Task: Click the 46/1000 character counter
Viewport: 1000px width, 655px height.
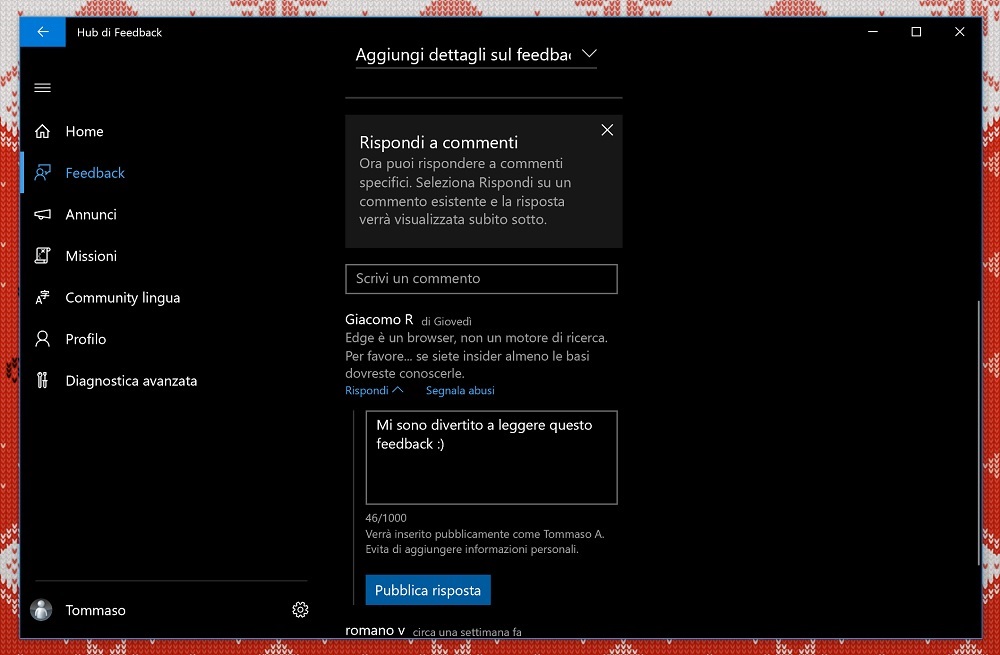Action: (x=386, y=518)
